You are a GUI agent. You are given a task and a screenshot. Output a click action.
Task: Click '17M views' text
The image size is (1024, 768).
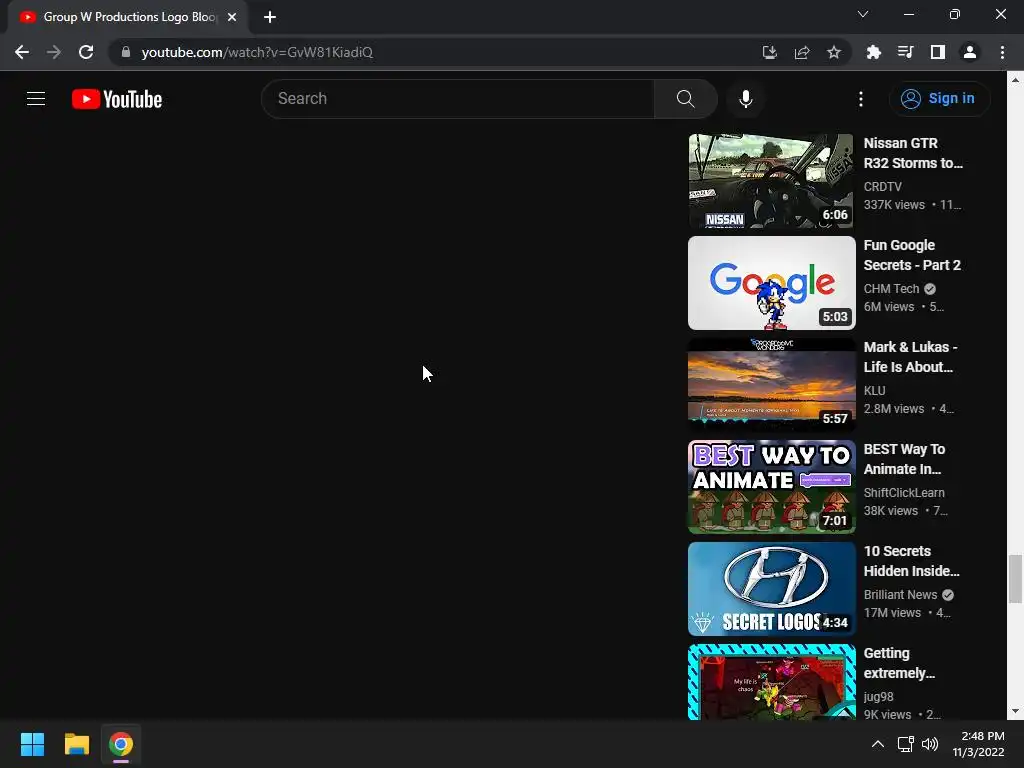pyautogui.click(x=892, y=613)
